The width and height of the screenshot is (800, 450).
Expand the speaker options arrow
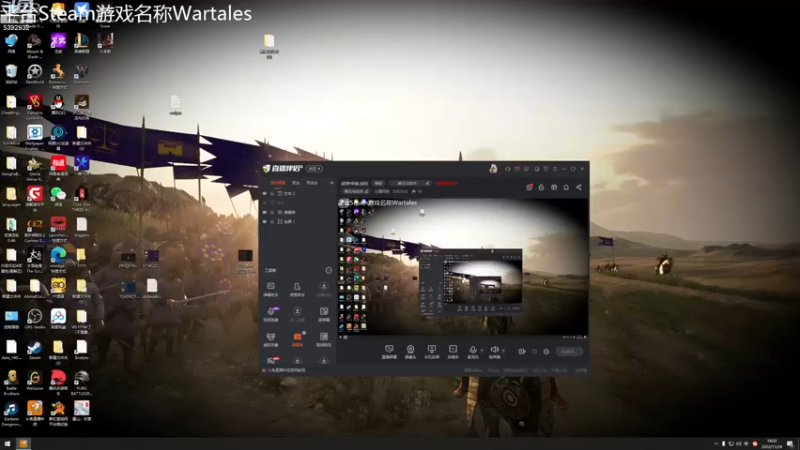504,351
